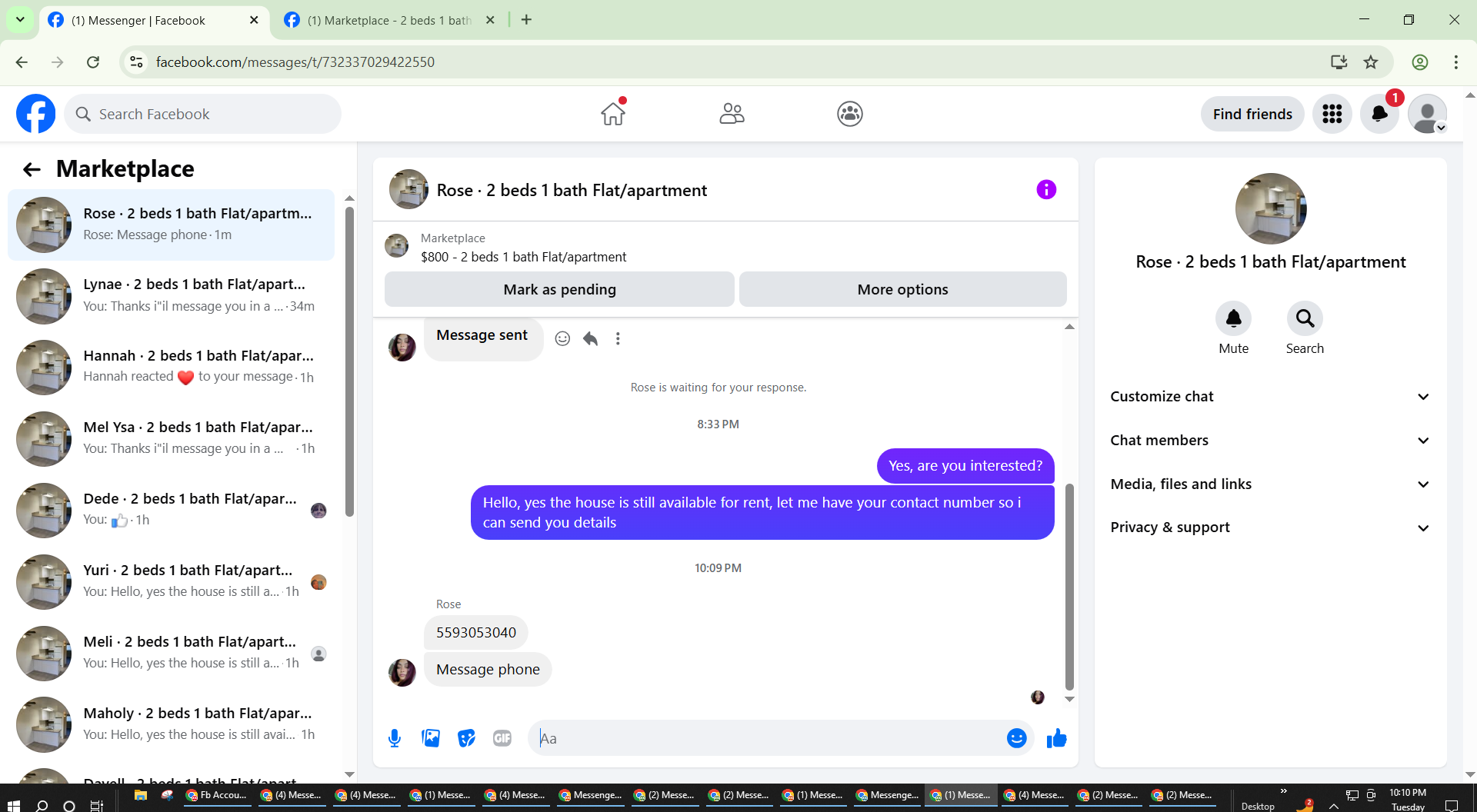The image size is (1477, 812).
Task: Open Lynae conversation in the chat list
Action: coord(172,296)
